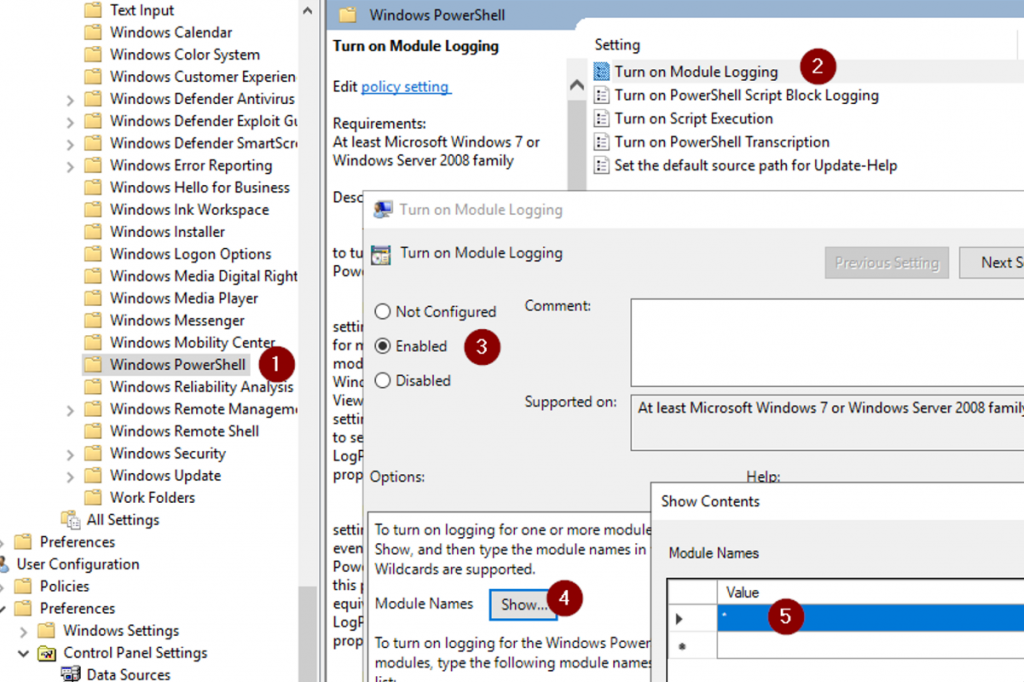Click the Windows Messenger folder icon
The height and width of the screenshot is (682, 1024).
click(x=93, y=320)
